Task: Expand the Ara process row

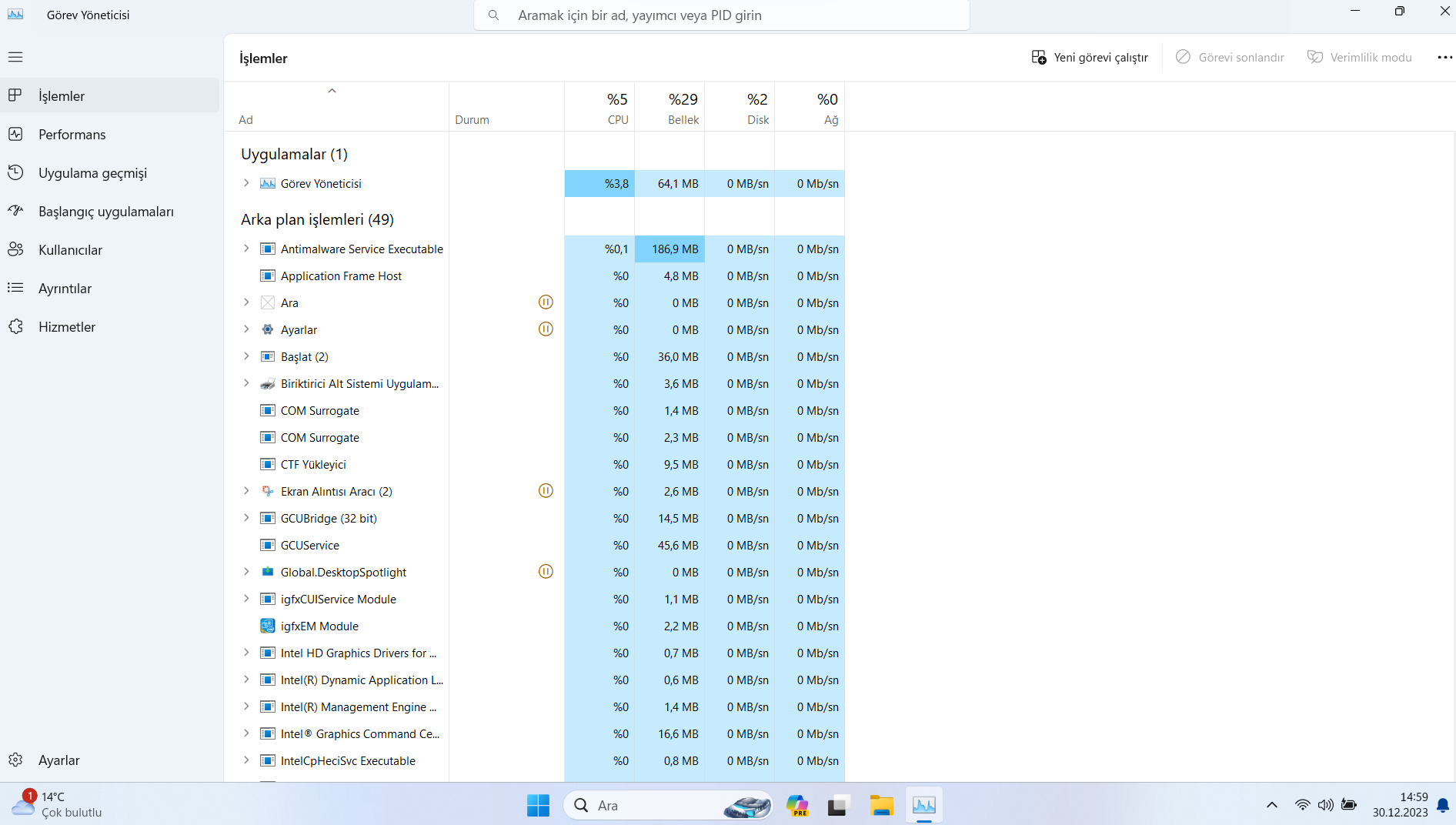Action: [246, 302]
